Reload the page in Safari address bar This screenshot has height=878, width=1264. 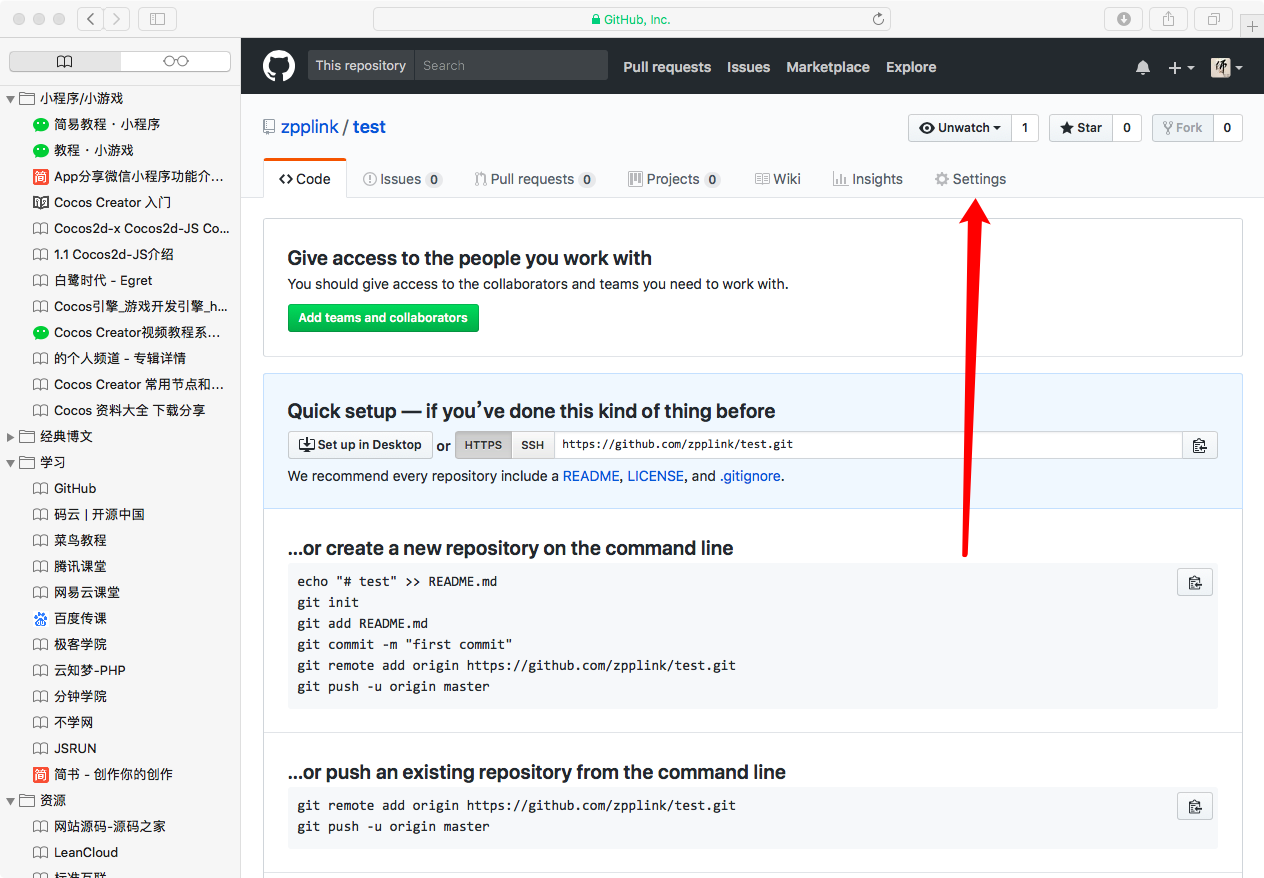pos(878,19)
